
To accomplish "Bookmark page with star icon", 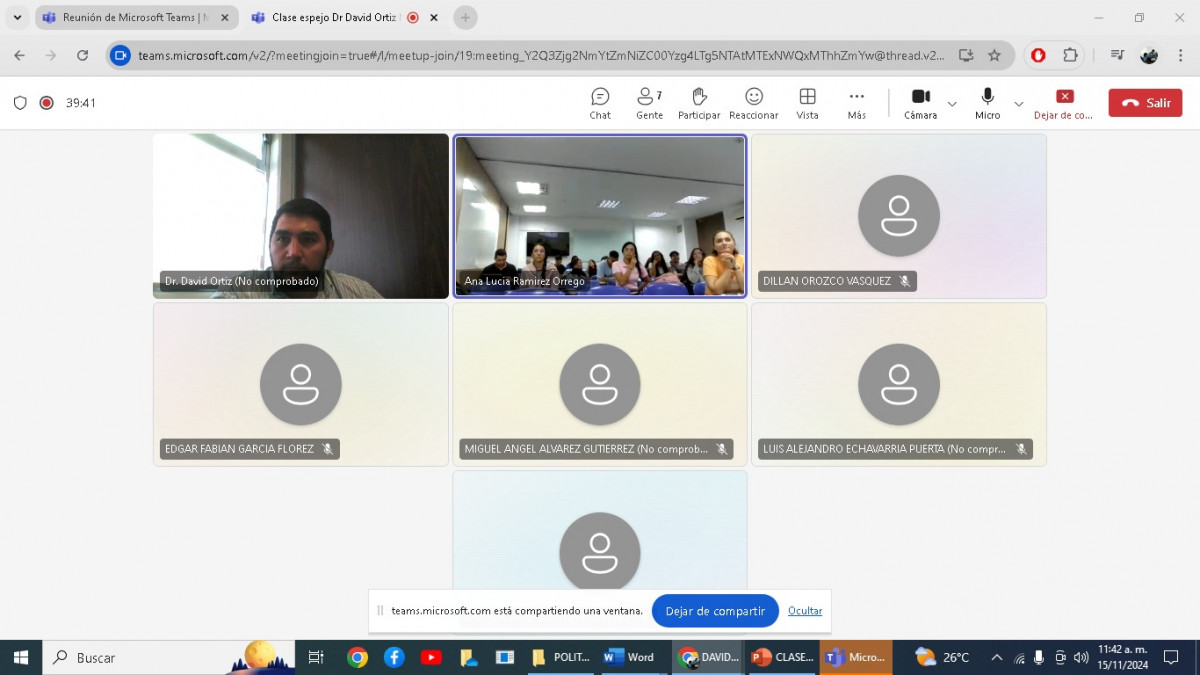I will [994, 56].
